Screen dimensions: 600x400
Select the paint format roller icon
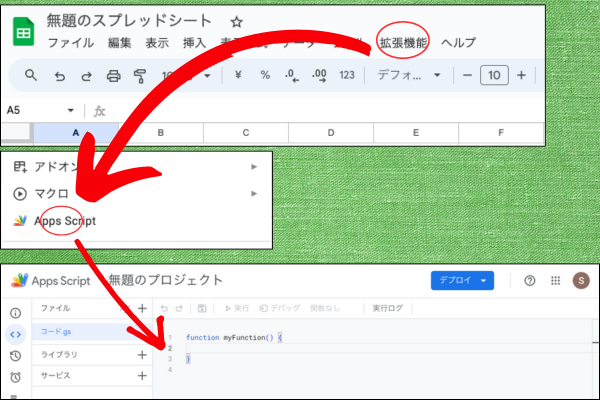[x=140, y=76]
